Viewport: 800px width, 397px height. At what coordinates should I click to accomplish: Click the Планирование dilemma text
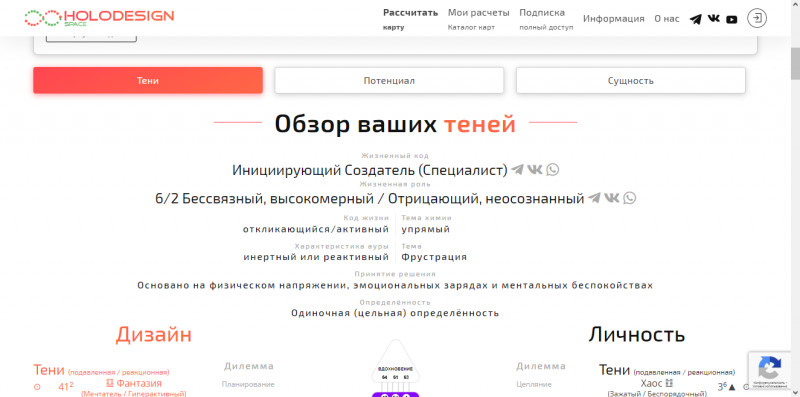click(x=248, y=384)
